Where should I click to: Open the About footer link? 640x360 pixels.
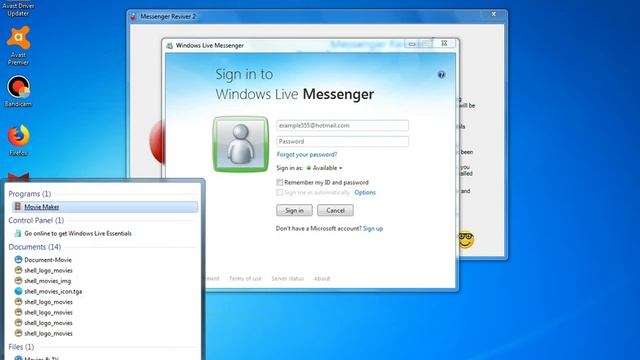pos(322,278)
